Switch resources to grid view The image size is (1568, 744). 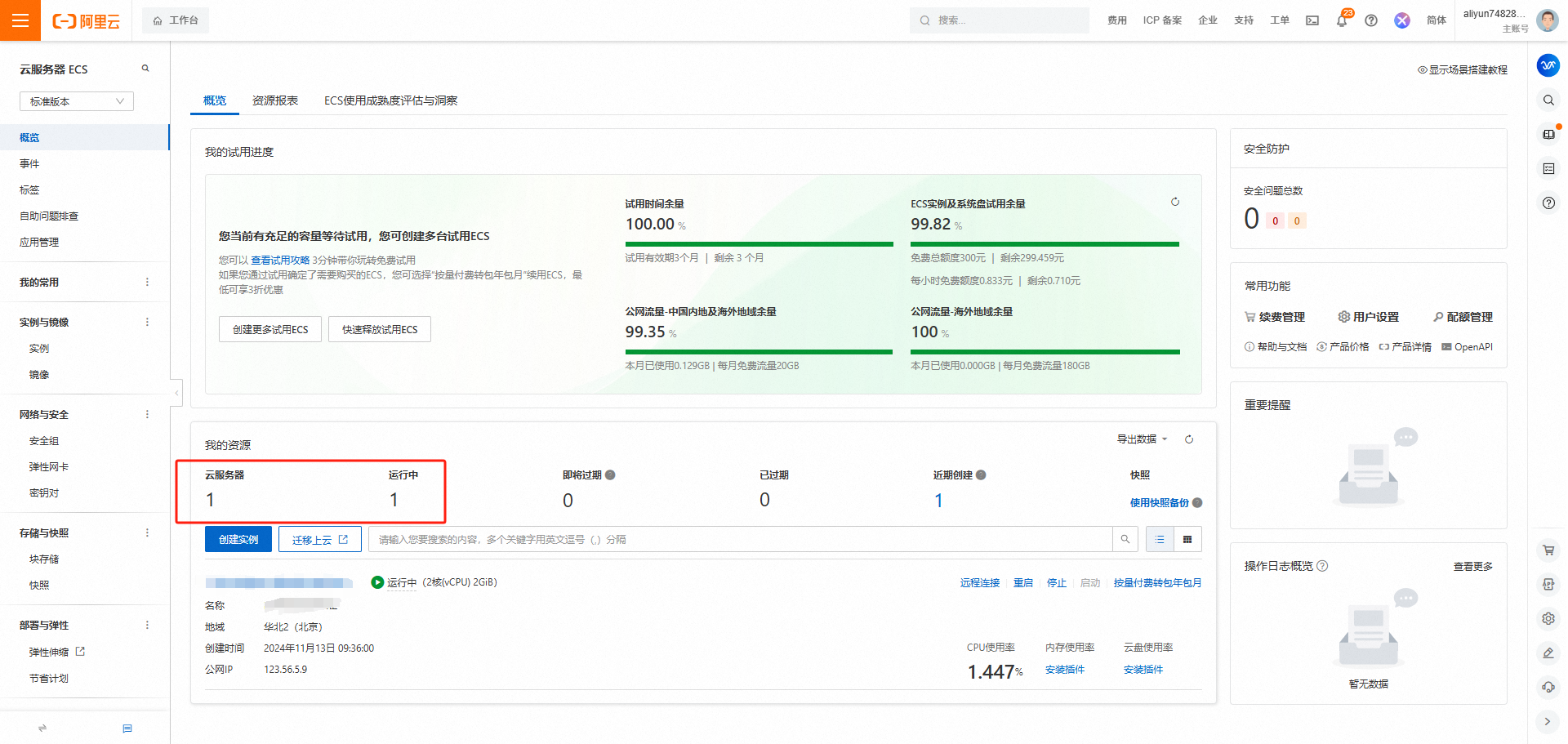(1187, 539)
